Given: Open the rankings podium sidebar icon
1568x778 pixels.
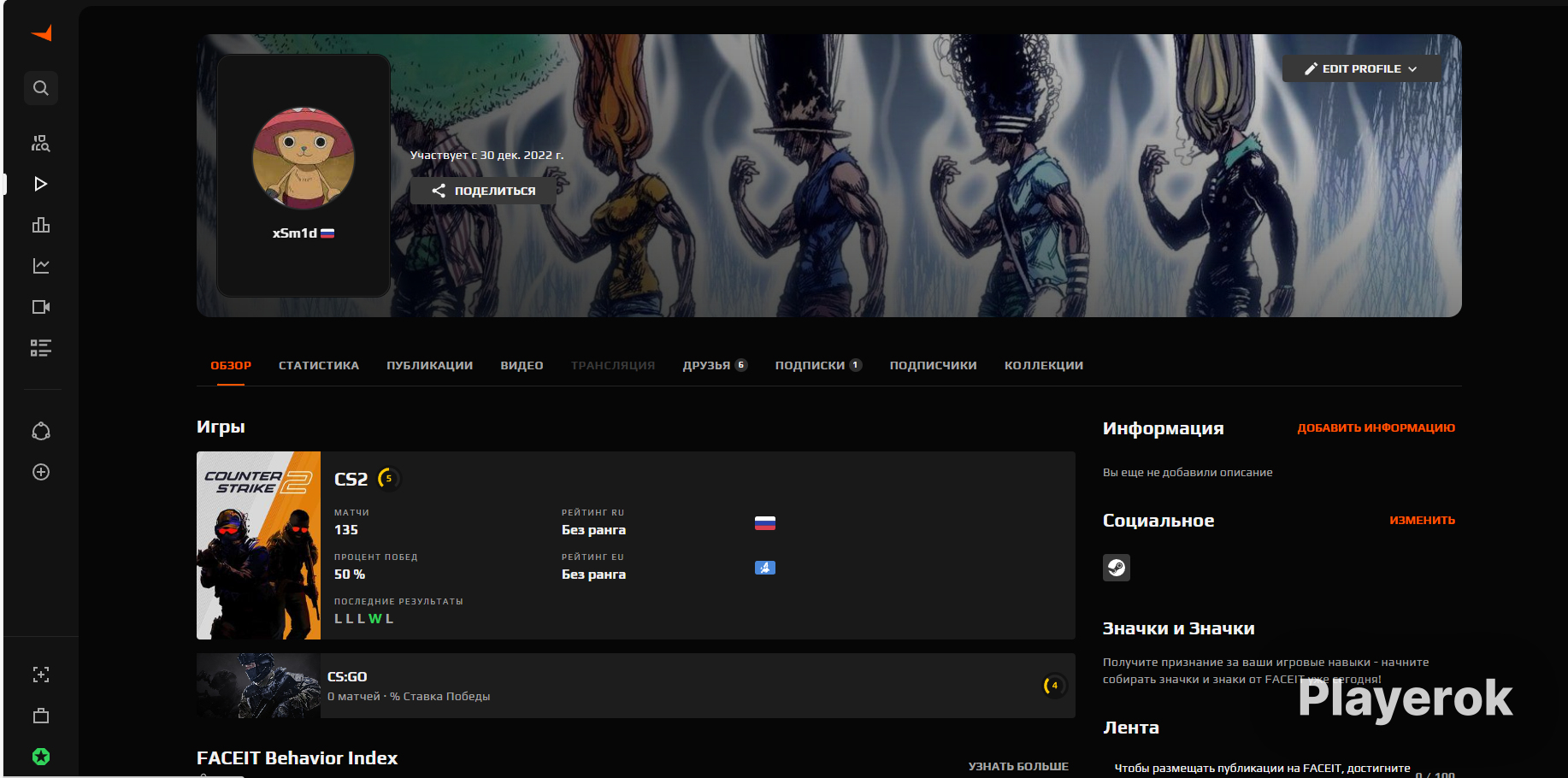Looking at the screenshot, I should tap(41, 225).
